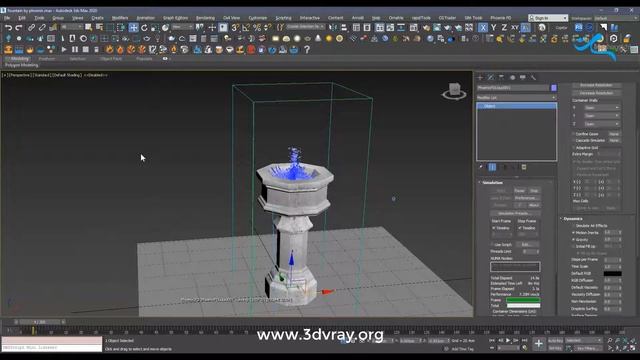Open Phoenix toolbar help question mark
Screen dimensions: 640x360
pos(307,49)
